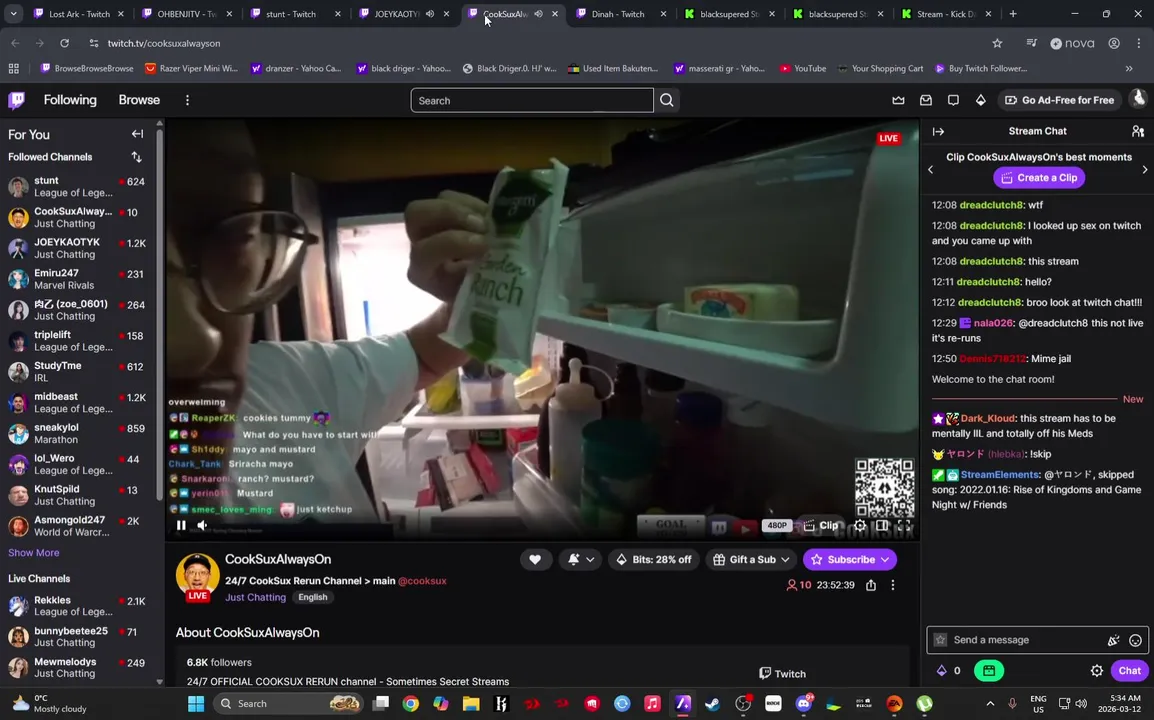Screen dimensions: 1154x720
Task: Click the search magnifier button
Action: [667, 100]
